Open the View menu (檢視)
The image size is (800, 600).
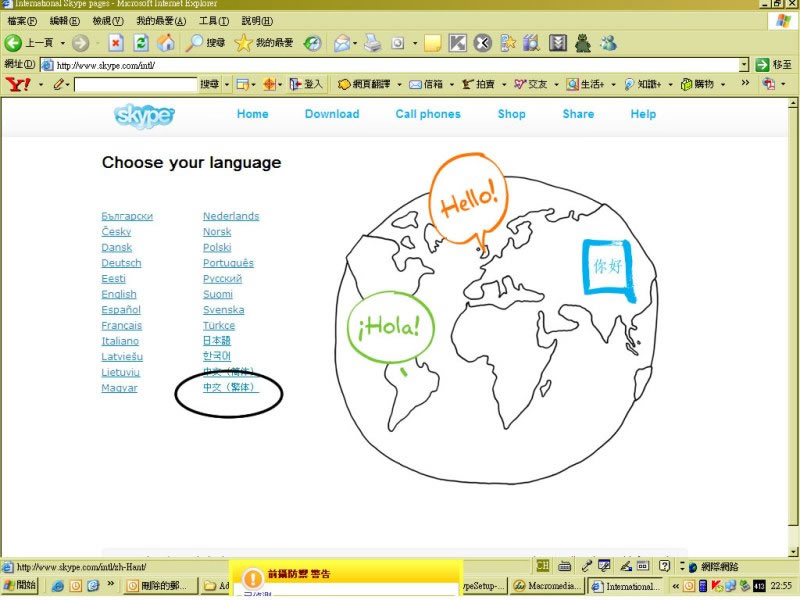click(x=108, y=21)
